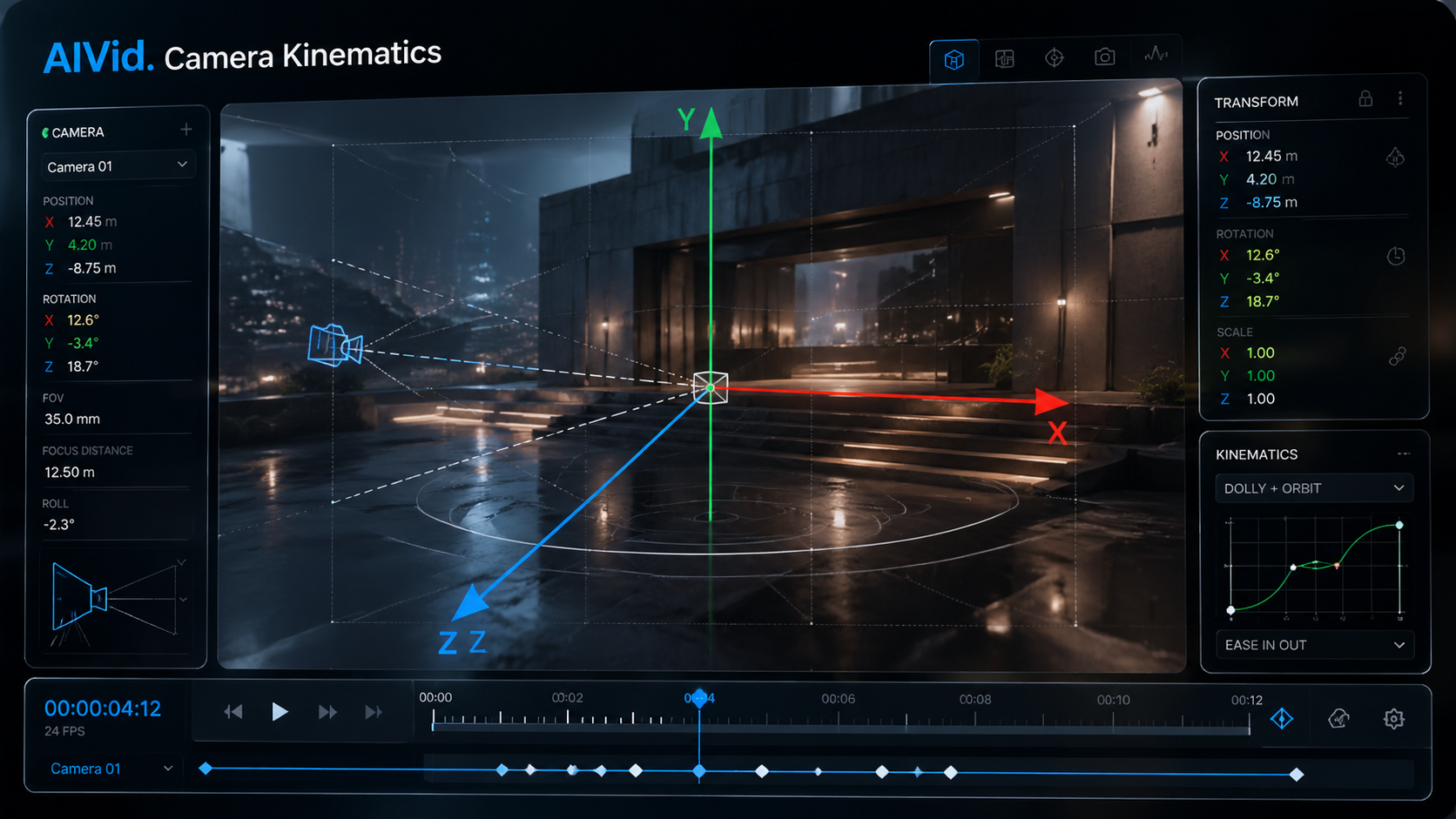Edit the Roll -2.3° value
Screen dimensions: 1456x819
coord(59,525)
